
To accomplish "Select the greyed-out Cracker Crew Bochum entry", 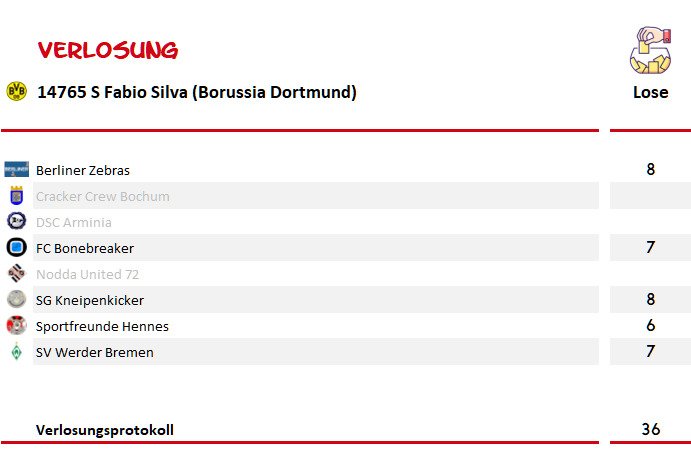I will (103, 196).
